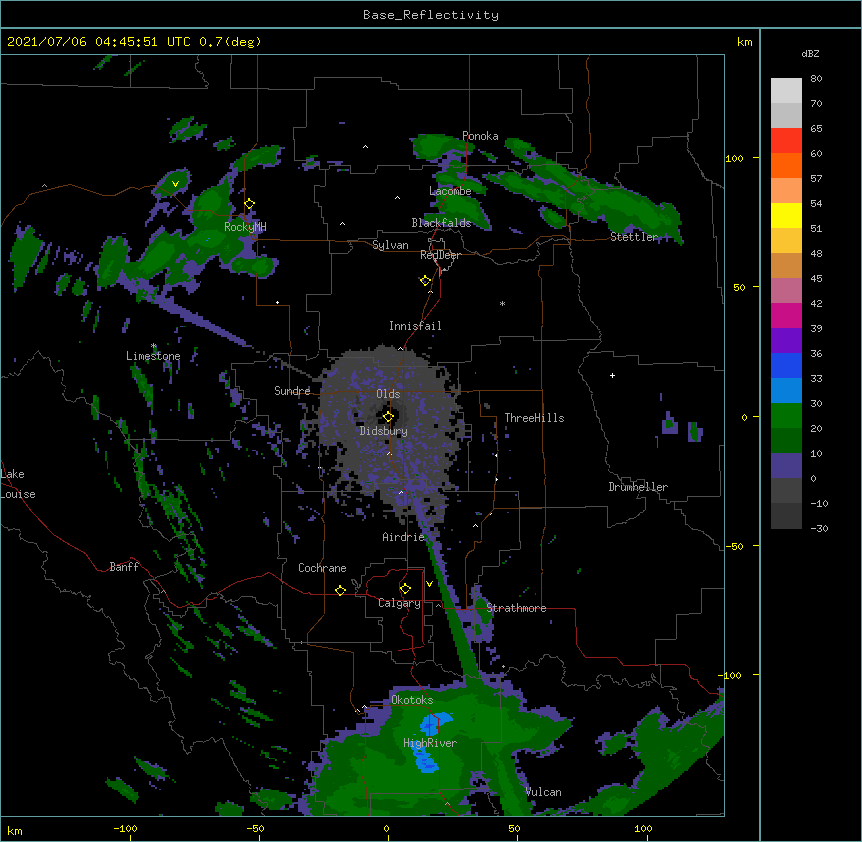The image size is (862, 842).
Task: Click the Innisfail city label
Action: pyautogui.click(x=415, y=326)
